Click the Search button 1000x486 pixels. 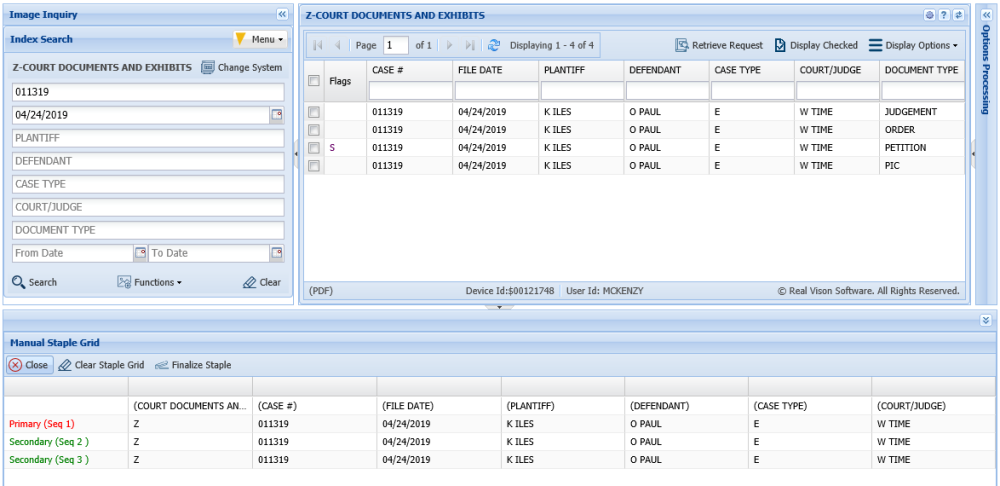[35, 282]
